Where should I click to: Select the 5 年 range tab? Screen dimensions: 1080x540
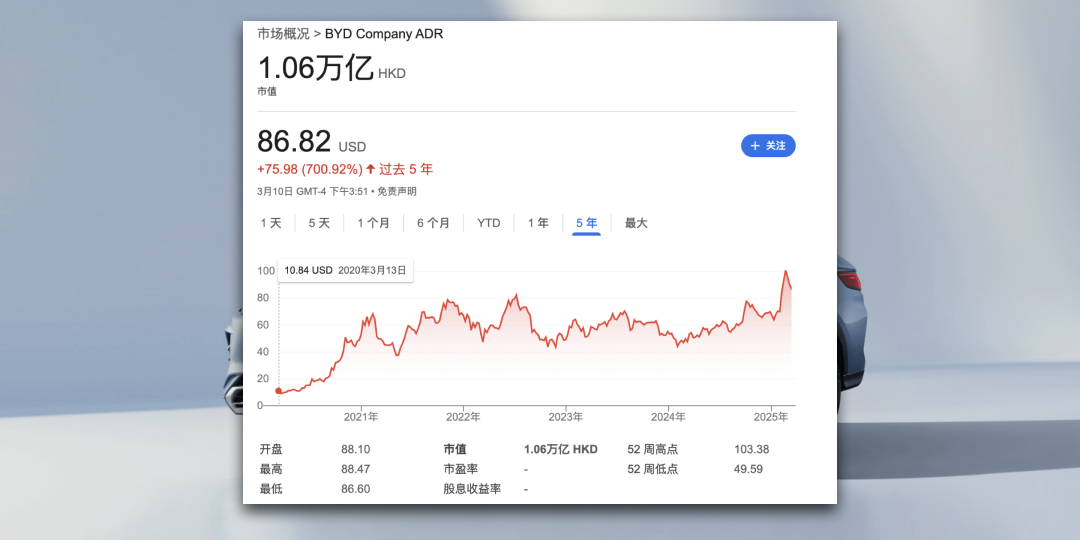586,223
